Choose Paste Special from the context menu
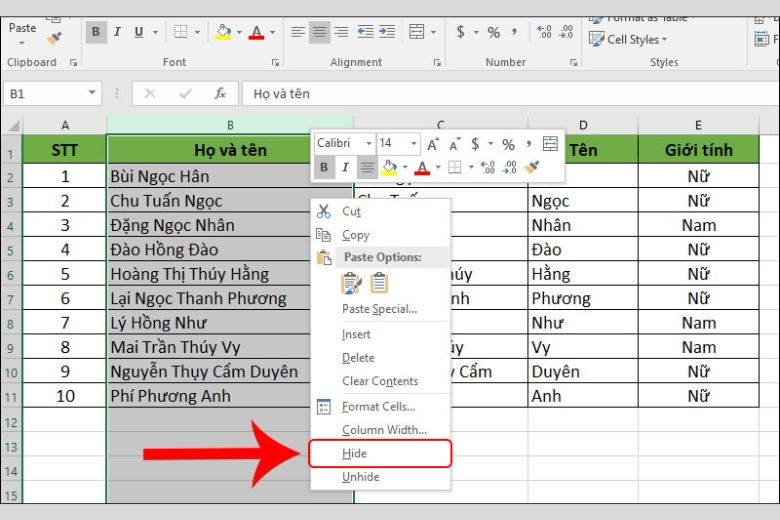This screenshot has width=780, height=520. pyautogui.click(x=381, y=309)
